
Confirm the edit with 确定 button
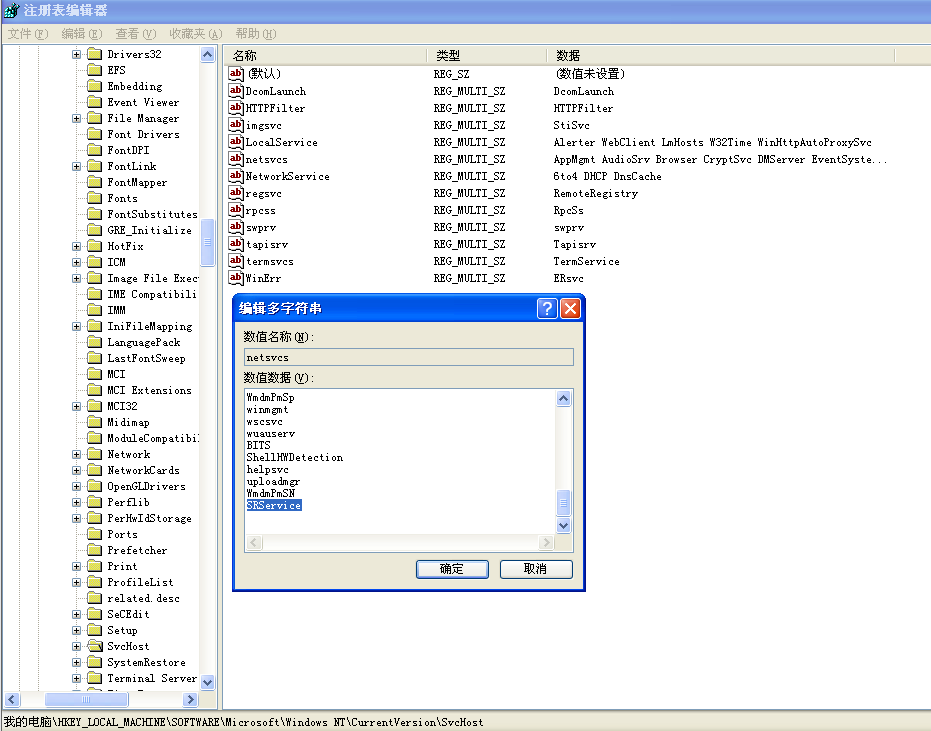(x=452, y=569)
